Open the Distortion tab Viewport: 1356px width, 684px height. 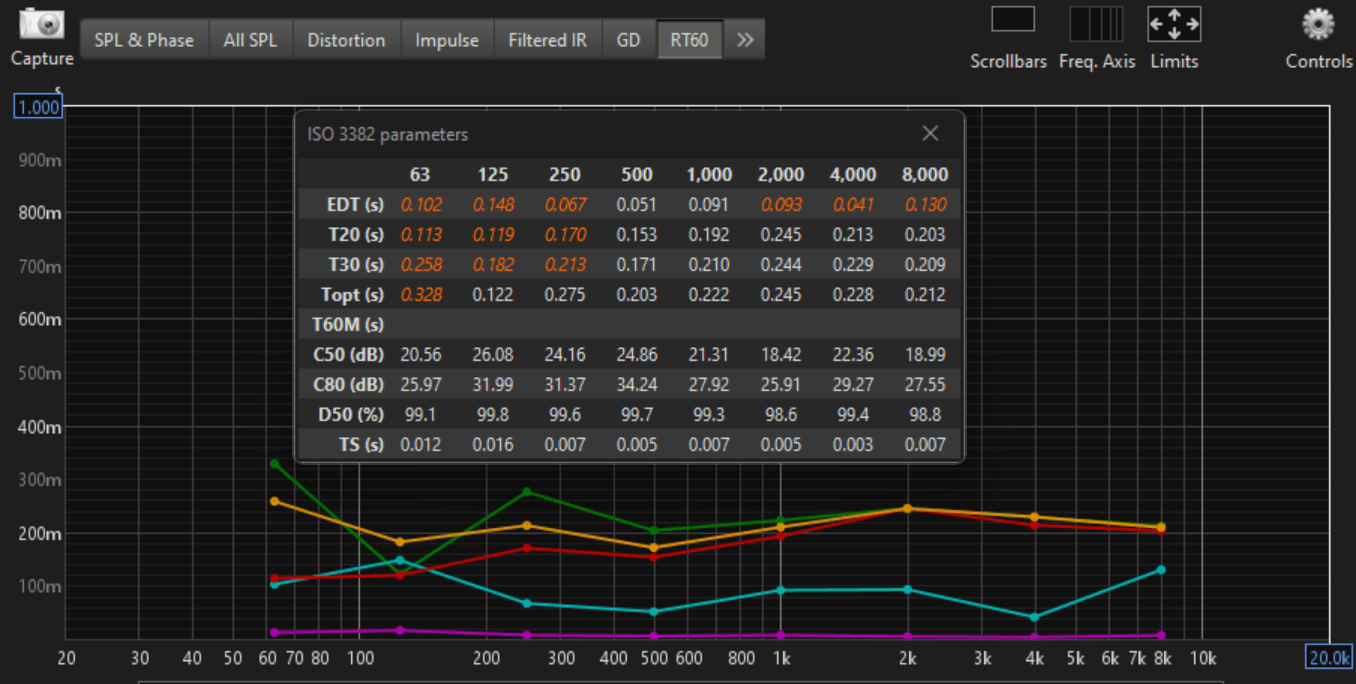pyautogui.click(x=346, y=40)
